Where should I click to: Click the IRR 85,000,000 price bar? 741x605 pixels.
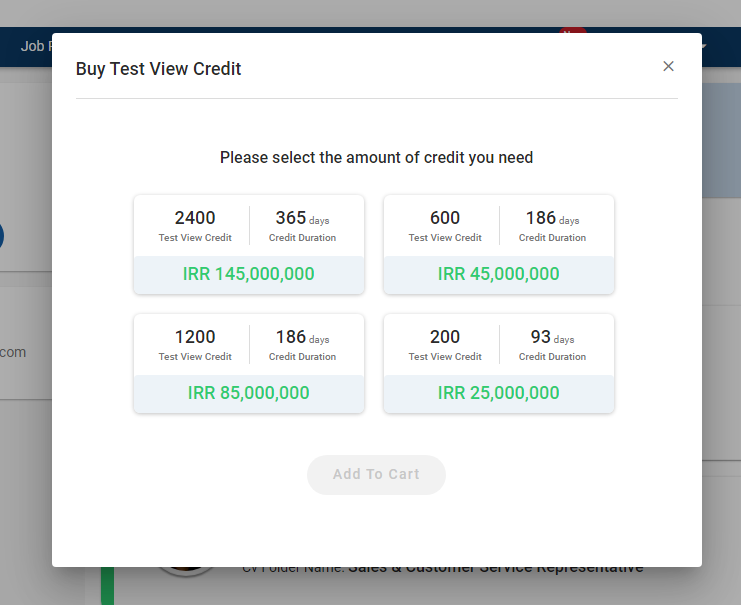point(249,393)
